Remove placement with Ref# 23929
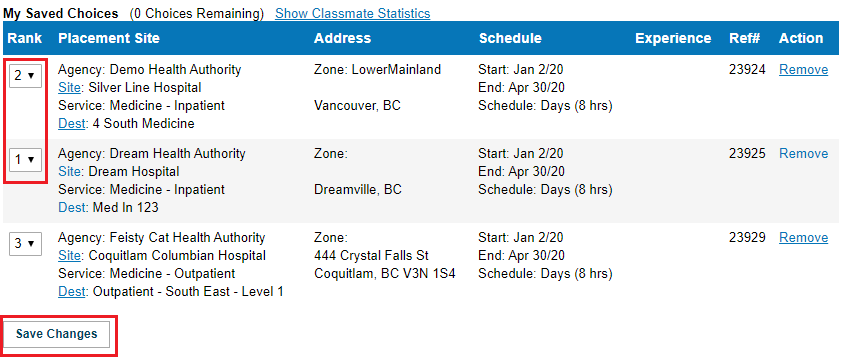This screenshot has width=850, height=360. 803,238
